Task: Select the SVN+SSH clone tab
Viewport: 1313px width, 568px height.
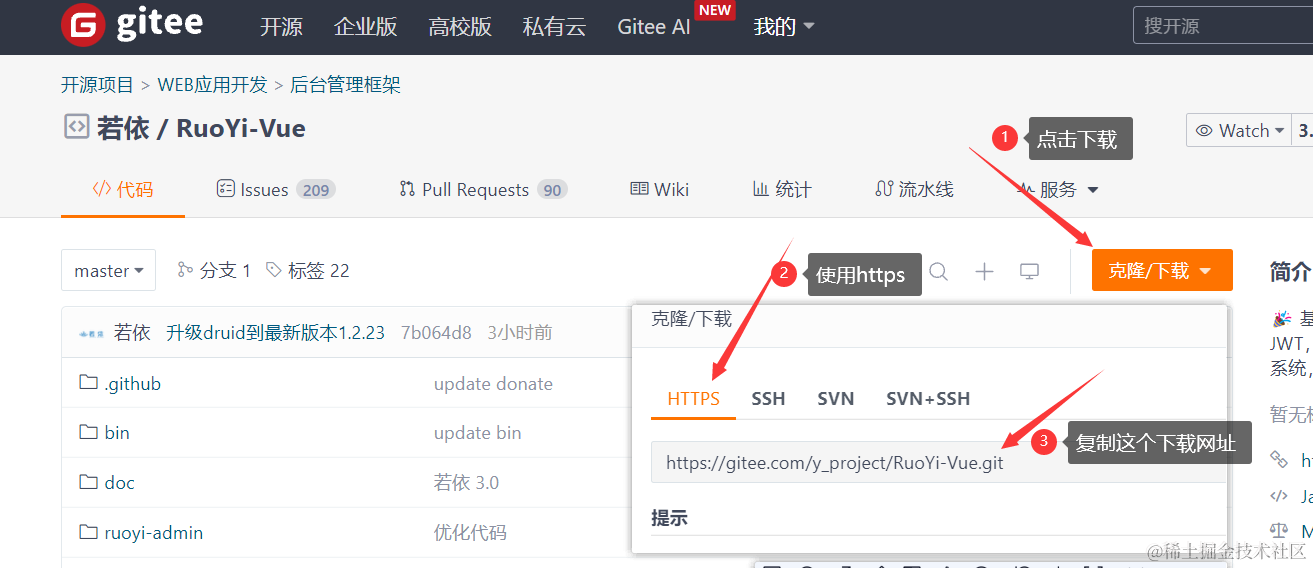Action: point(927,399)
